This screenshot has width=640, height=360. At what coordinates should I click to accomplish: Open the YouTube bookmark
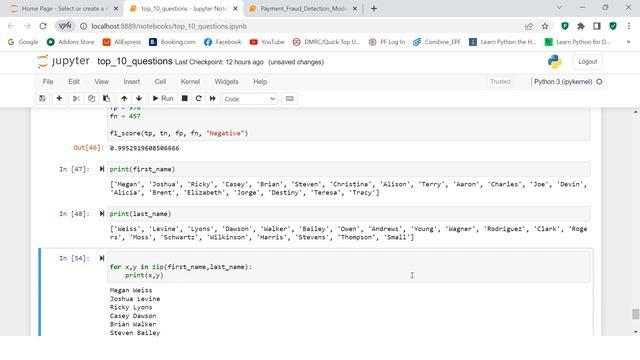pyautogui.click(x=267, y=42)
